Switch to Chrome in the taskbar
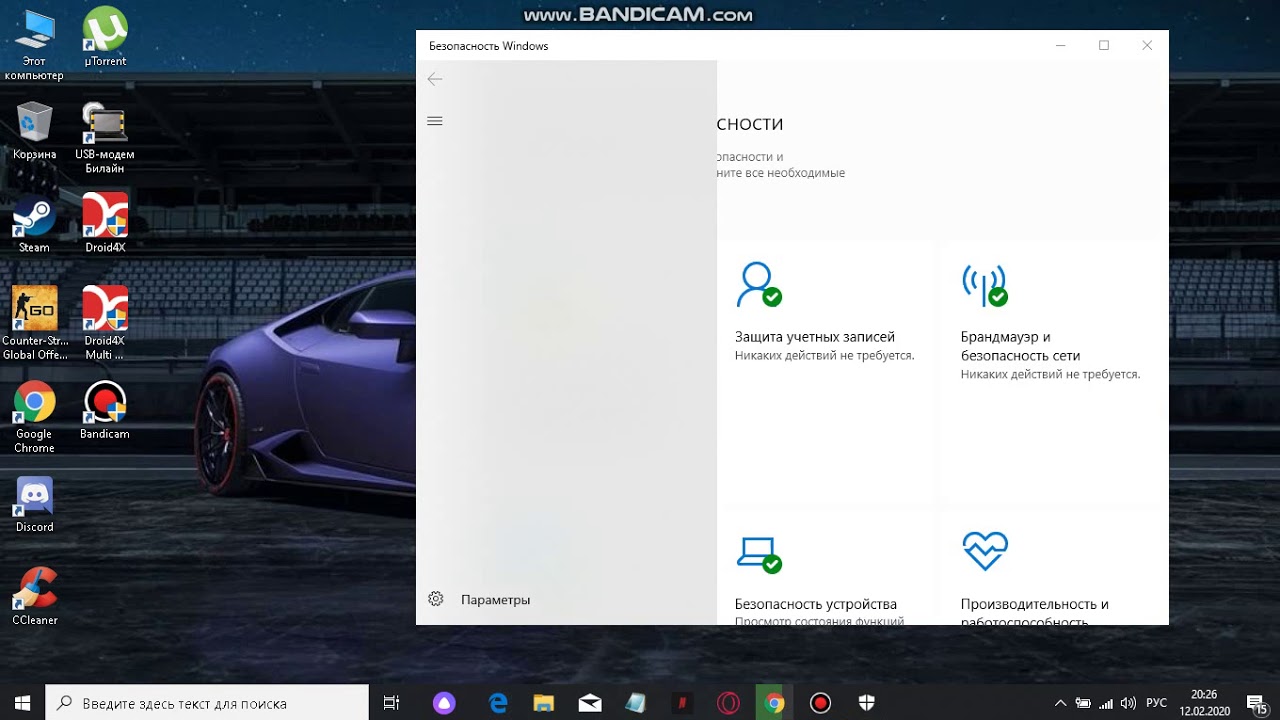This screenshot has height=720, width=1280. [774, 703]
